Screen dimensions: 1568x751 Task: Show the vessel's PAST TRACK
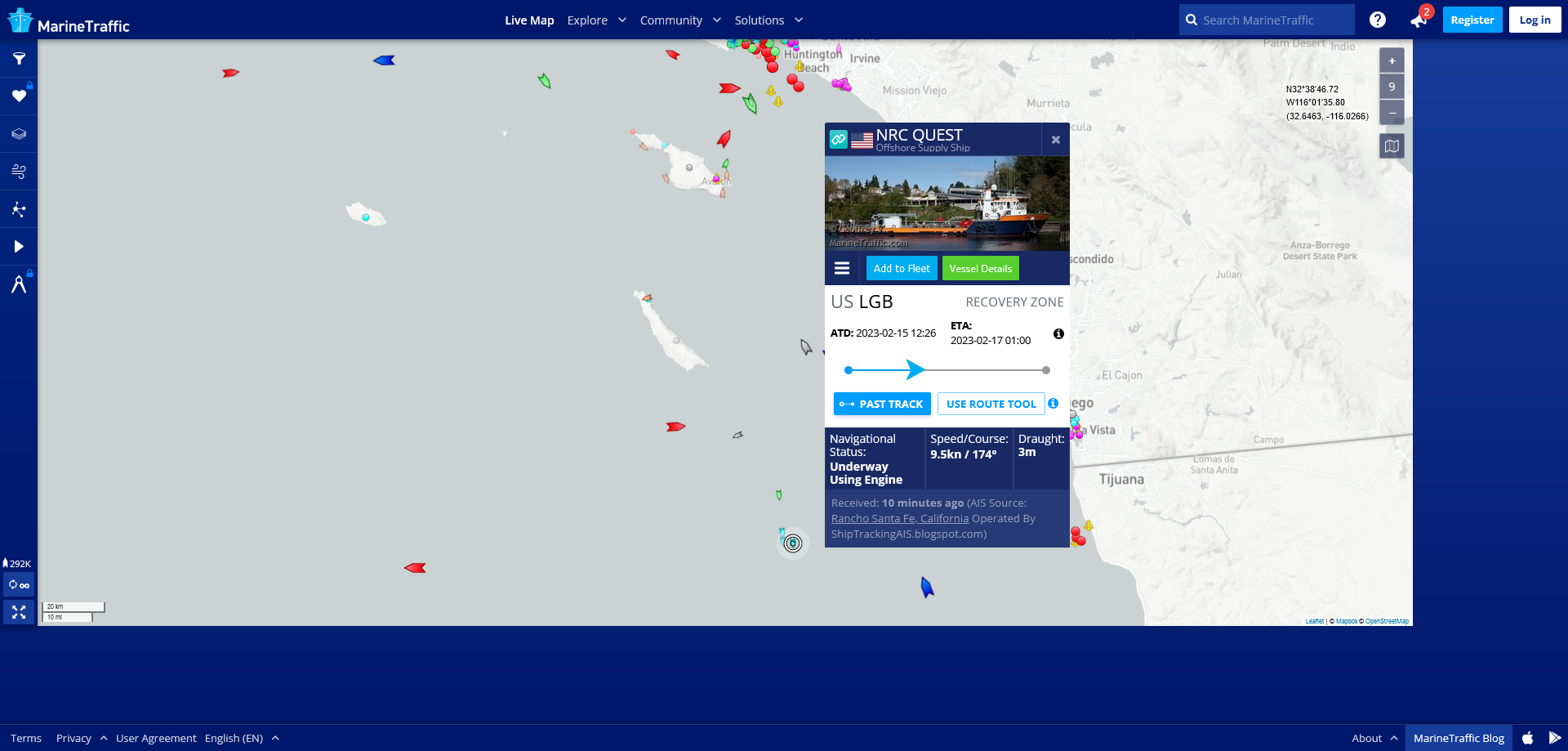coord(882,404)
